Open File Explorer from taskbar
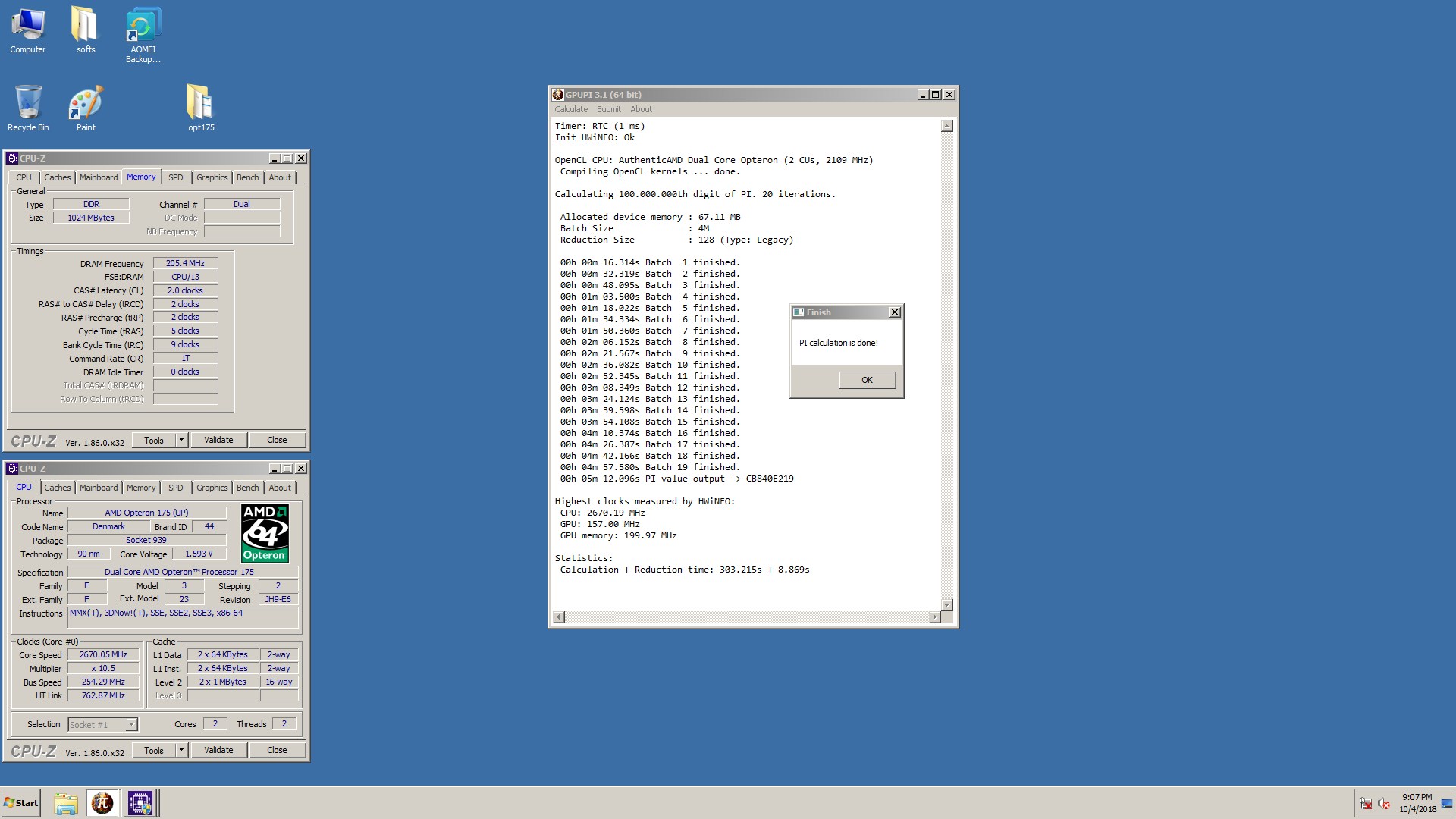This screenshot has width=1456, height=819. click(x=66, y=803)
